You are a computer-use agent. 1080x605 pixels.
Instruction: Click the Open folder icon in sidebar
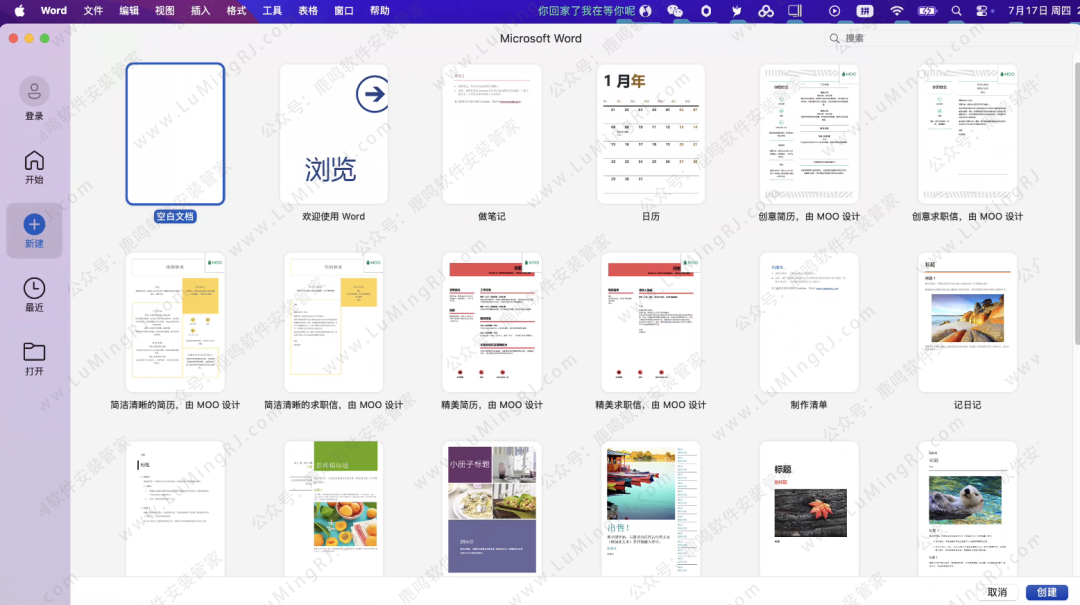point(34,352)
